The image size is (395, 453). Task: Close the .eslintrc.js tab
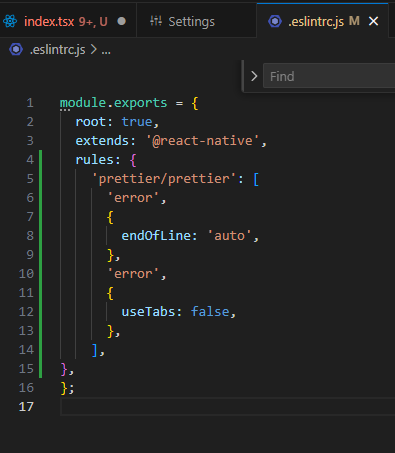tap(374, 21)
